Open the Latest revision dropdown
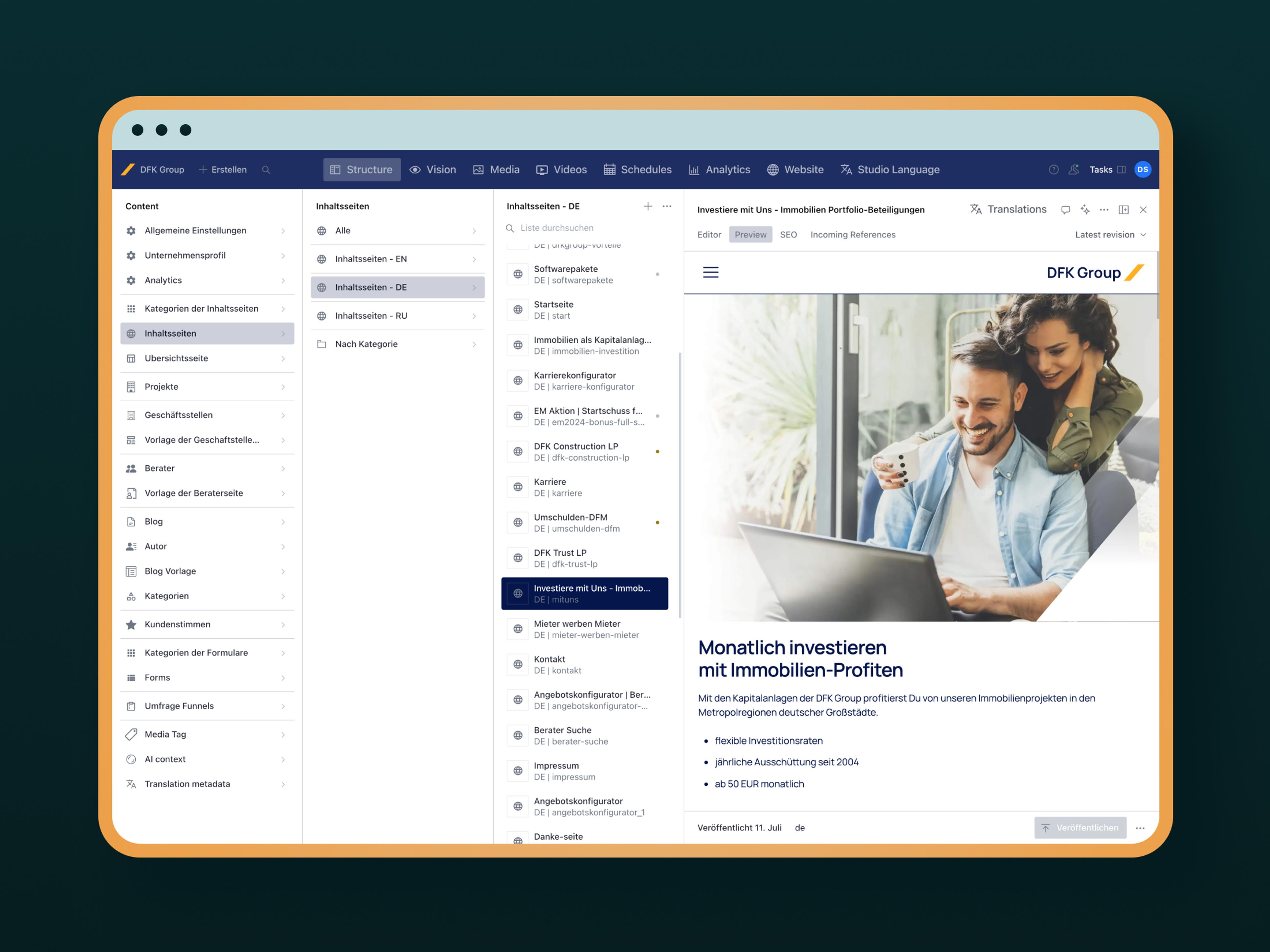This screenshot has width=1270, height=952. click(1110, 235)
